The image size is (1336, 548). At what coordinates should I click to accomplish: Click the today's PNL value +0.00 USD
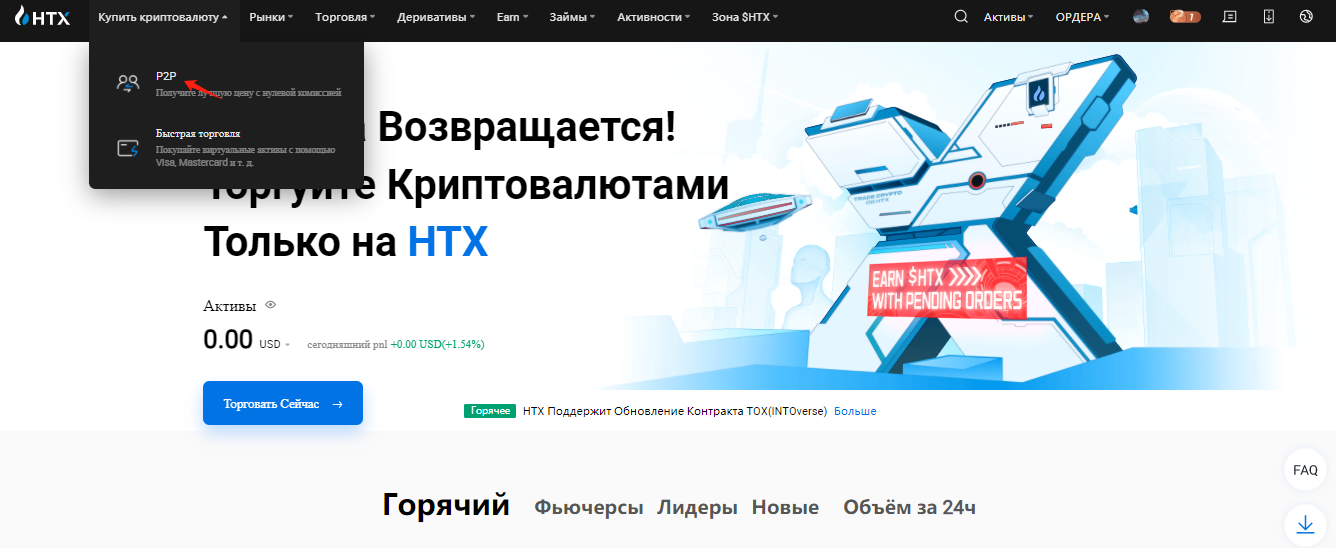click(437, 344)
